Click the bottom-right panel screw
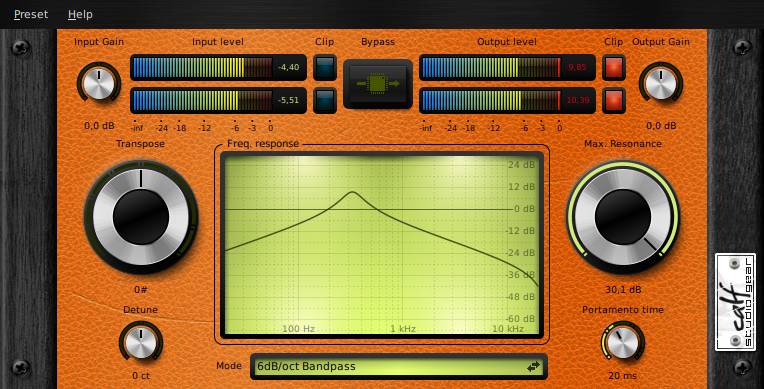Viewport: 764px width, 389px height. 742,367
